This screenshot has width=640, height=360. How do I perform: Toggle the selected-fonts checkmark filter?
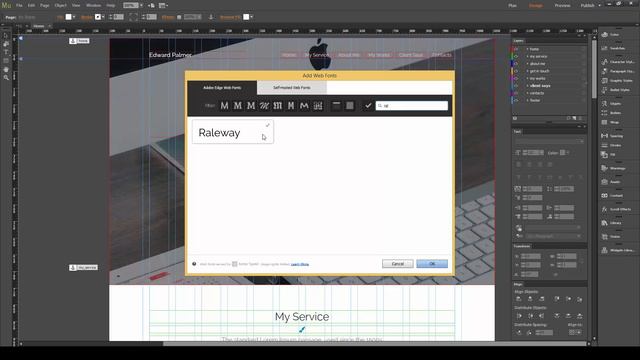point(368,106)
